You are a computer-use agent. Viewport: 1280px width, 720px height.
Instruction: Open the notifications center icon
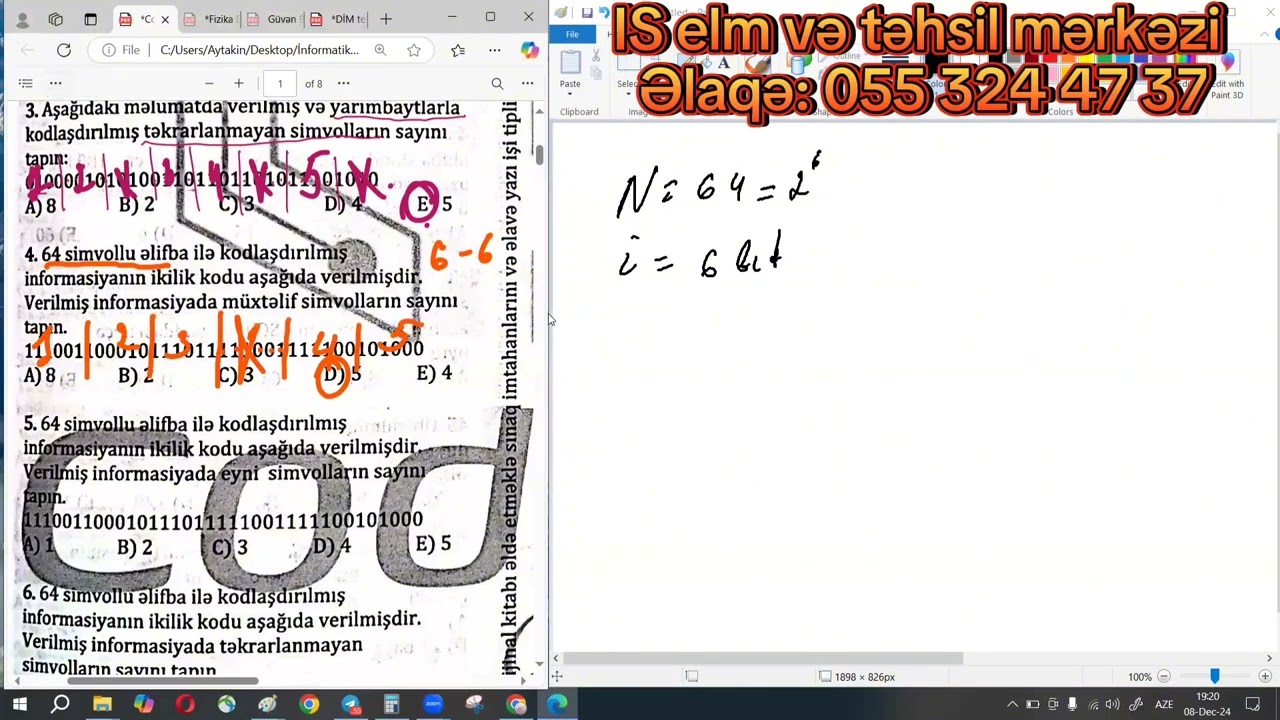pos(1252,705)
